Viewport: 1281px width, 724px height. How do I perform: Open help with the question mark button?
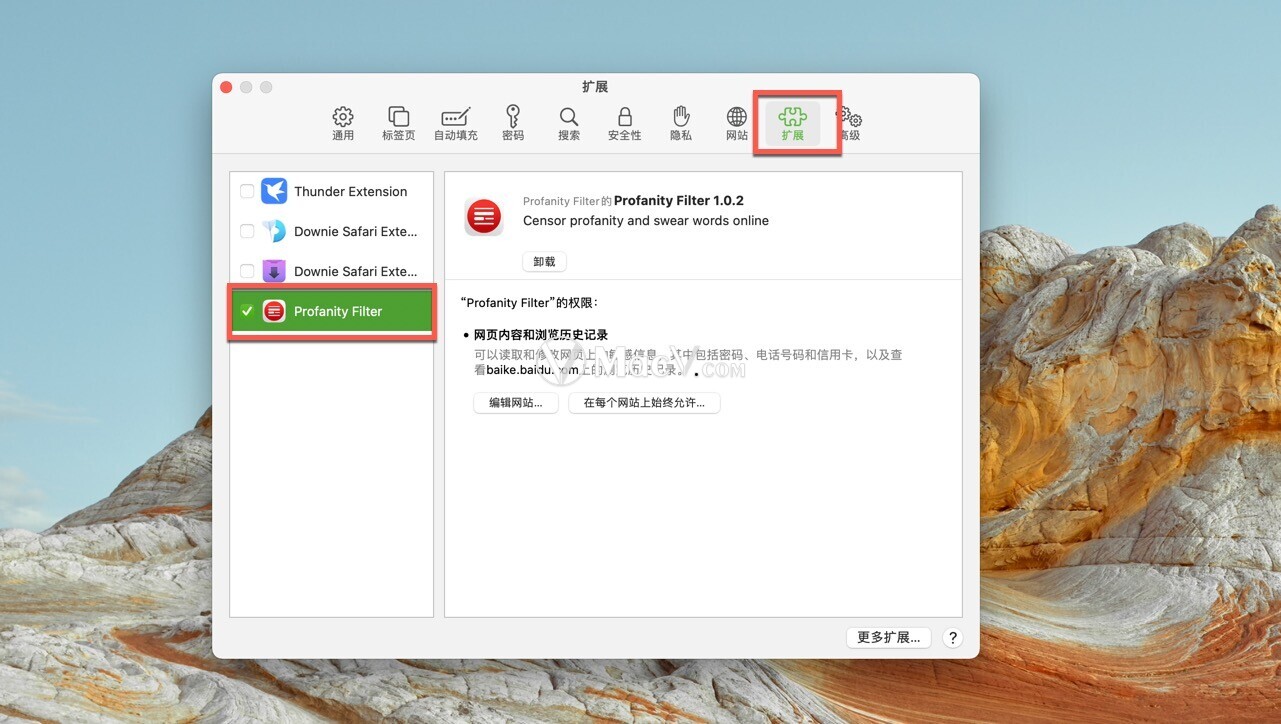(952, 638)
